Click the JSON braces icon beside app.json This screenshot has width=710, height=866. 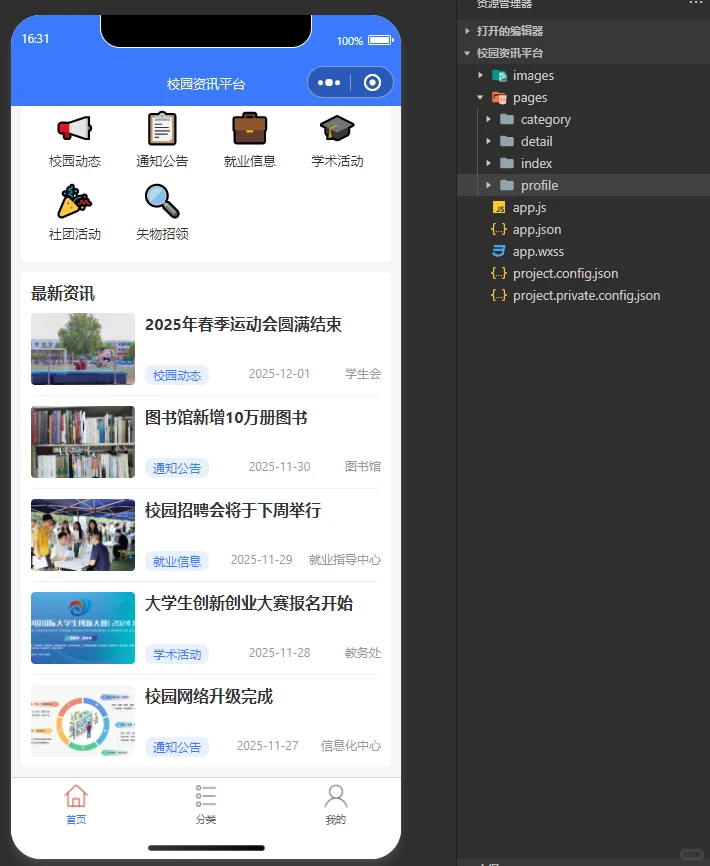(x=499, y=229)
